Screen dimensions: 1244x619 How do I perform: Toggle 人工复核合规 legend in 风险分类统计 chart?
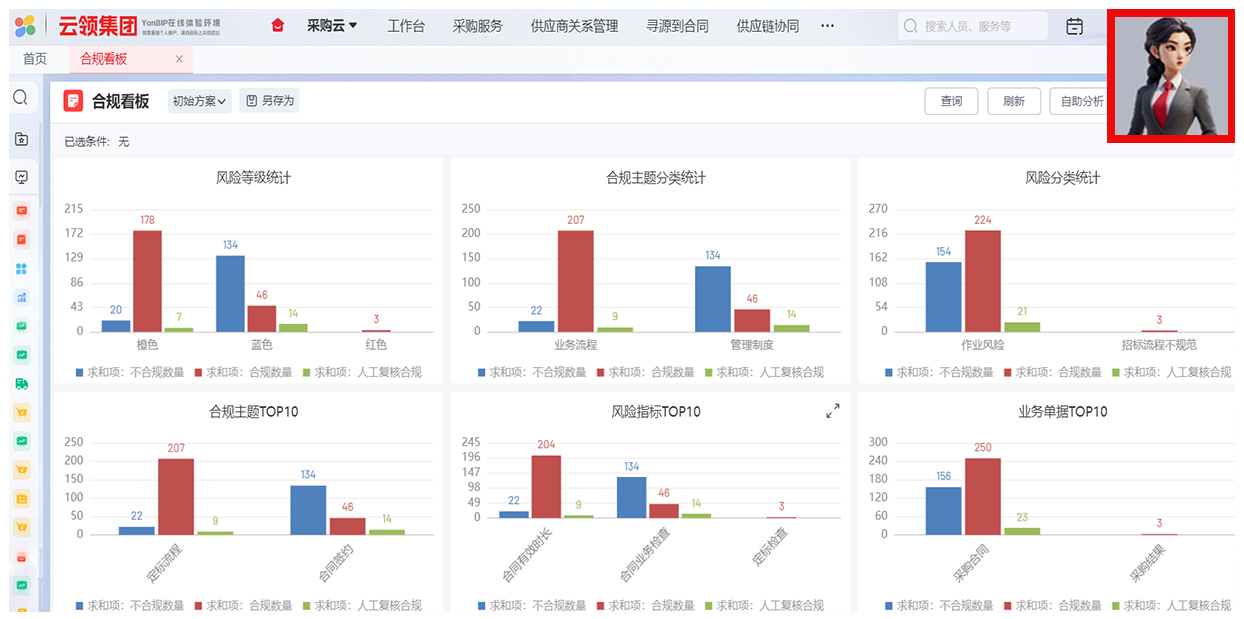(1169, 372)
